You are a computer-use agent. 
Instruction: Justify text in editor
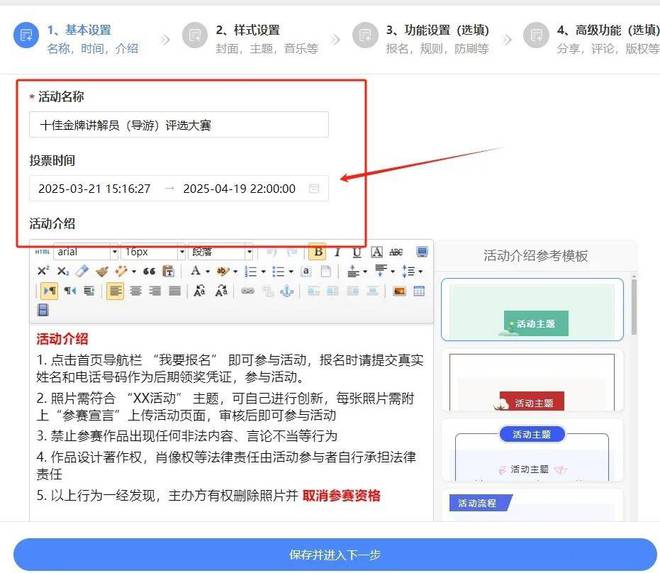tap(174, 291)
